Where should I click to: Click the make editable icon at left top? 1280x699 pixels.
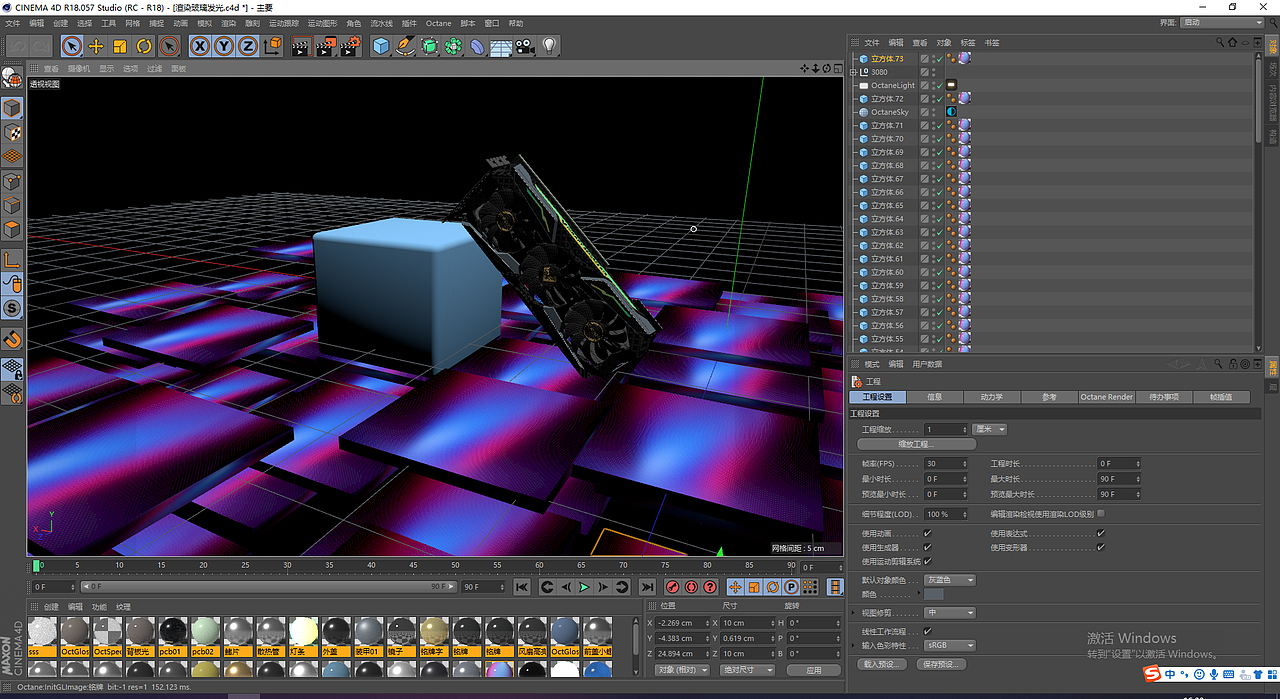tap(12, 76)
